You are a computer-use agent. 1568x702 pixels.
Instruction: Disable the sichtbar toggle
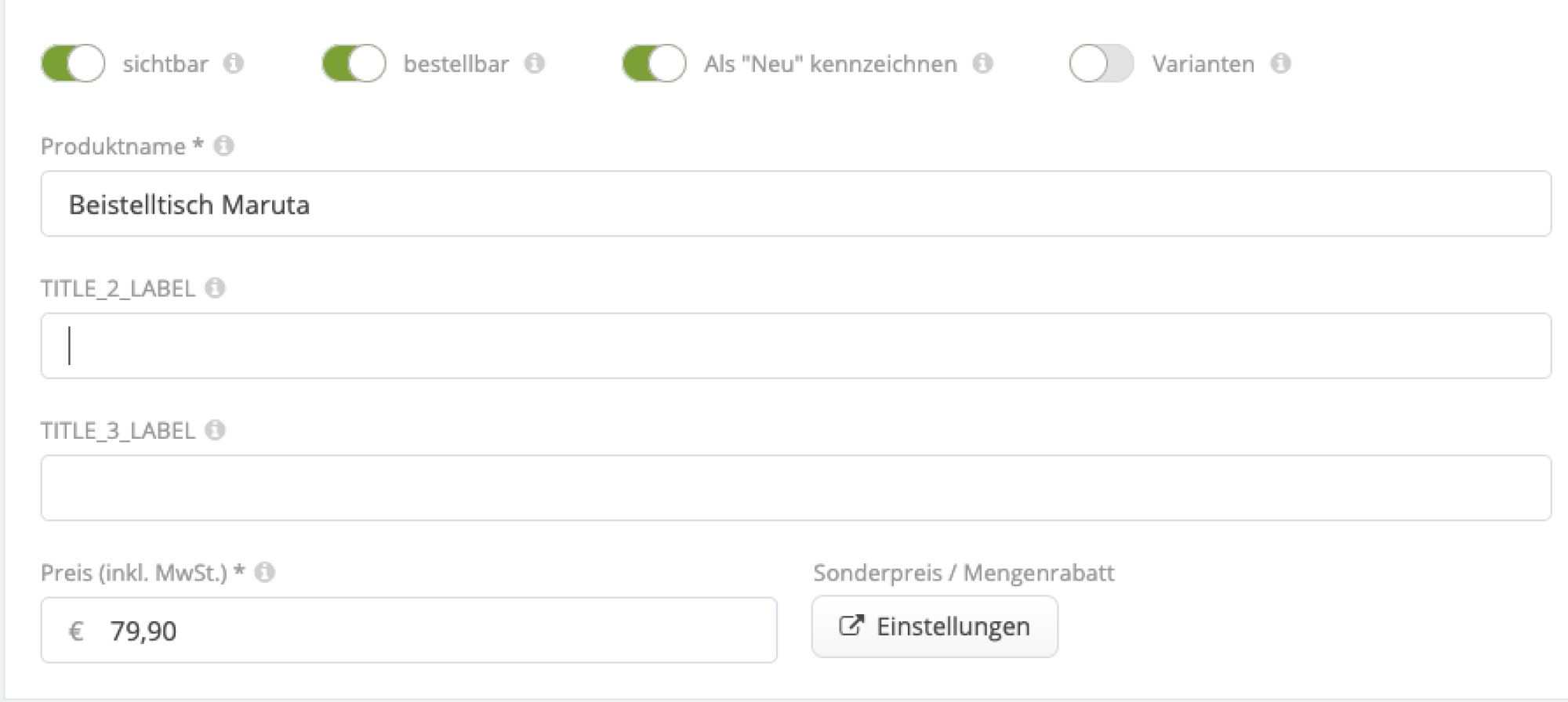point(72,63)
